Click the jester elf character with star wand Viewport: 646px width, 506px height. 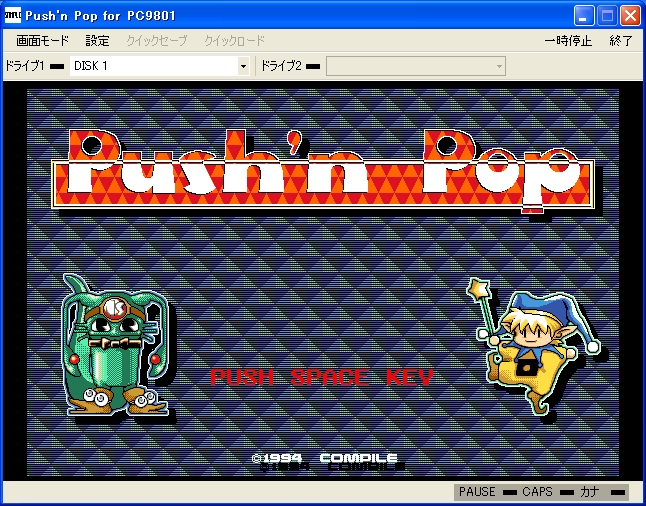click(534, 346)
